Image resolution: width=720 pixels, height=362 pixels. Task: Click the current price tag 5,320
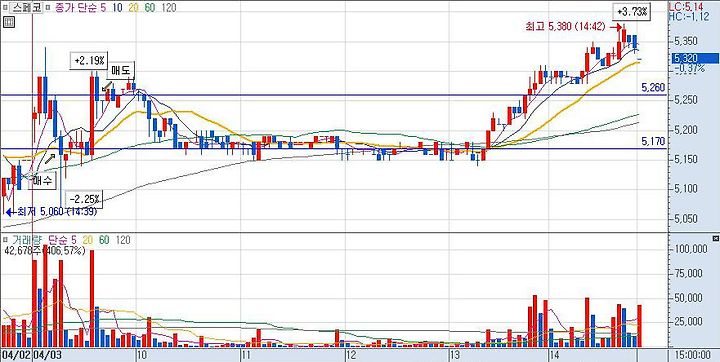coord(694,58)
